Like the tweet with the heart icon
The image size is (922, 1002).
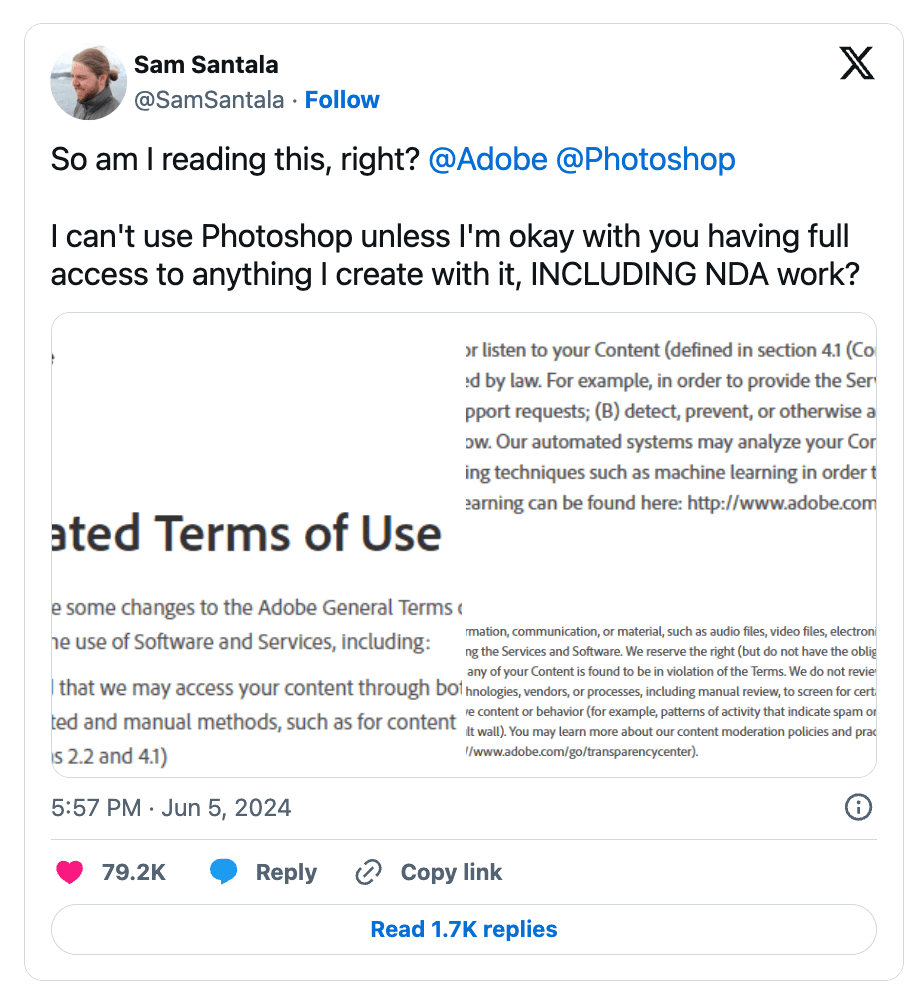[x=70, y=872]
